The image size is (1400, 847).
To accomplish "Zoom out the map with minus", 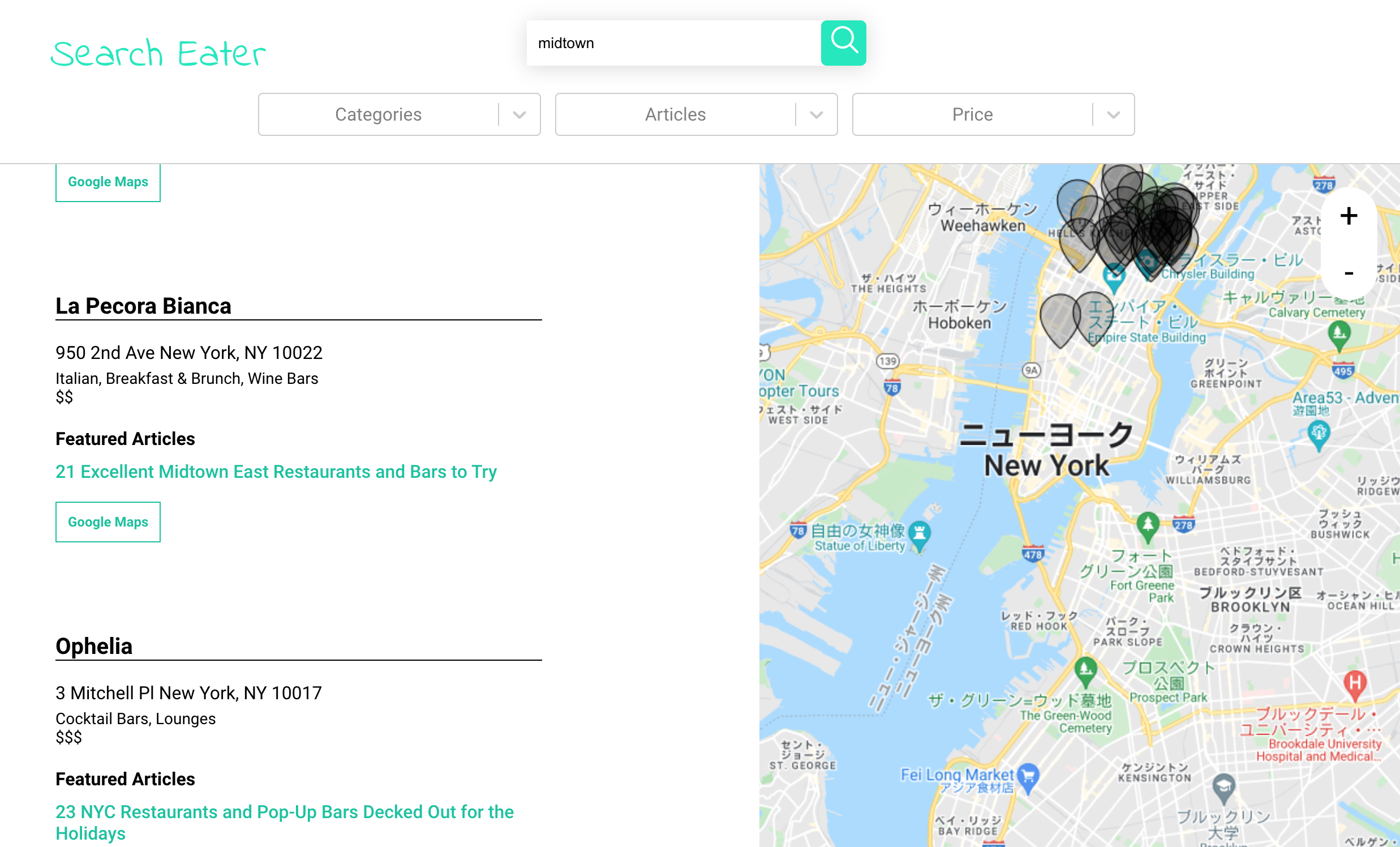I will [1349, 273].
